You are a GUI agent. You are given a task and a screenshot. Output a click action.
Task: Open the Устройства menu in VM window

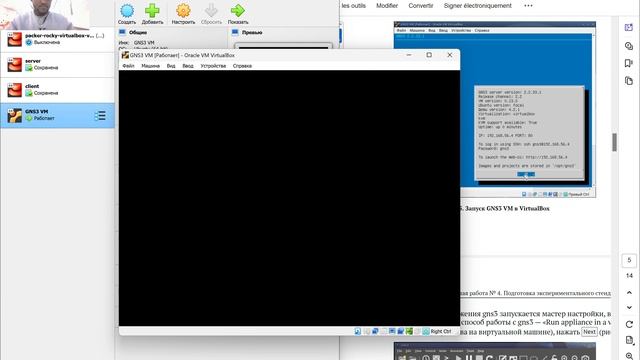click(213, 66)
